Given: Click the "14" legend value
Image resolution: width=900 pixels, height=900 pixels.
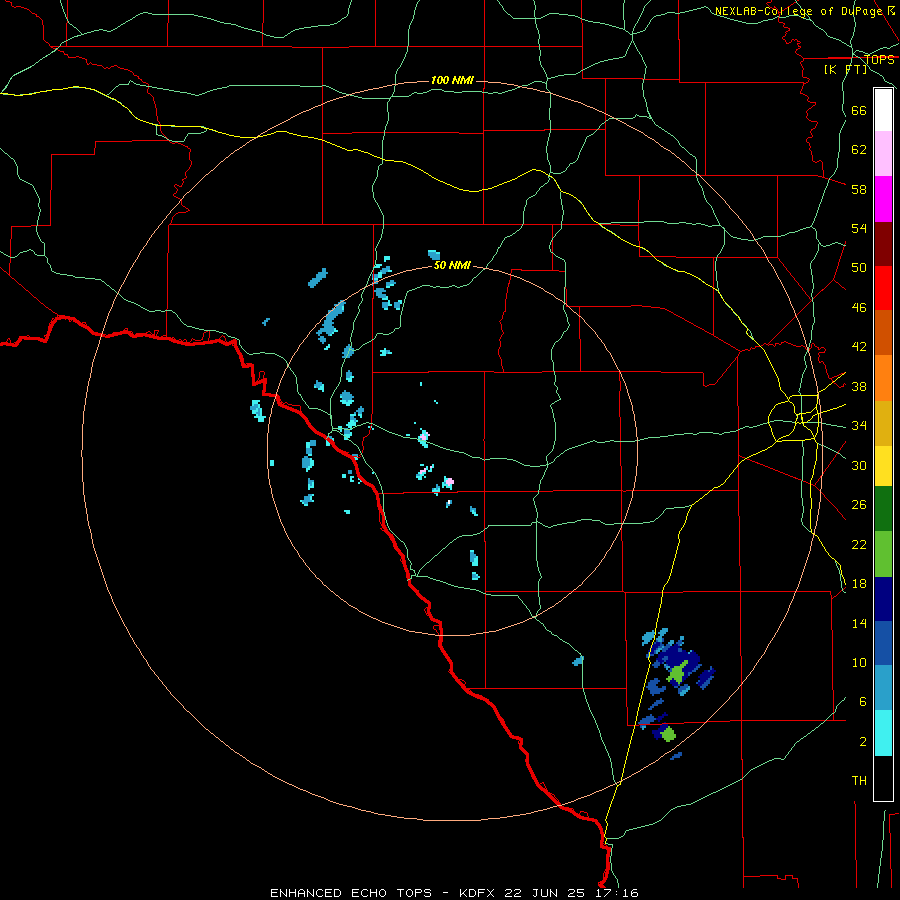Looking at the screenshot, I should (x=859, y=623).
